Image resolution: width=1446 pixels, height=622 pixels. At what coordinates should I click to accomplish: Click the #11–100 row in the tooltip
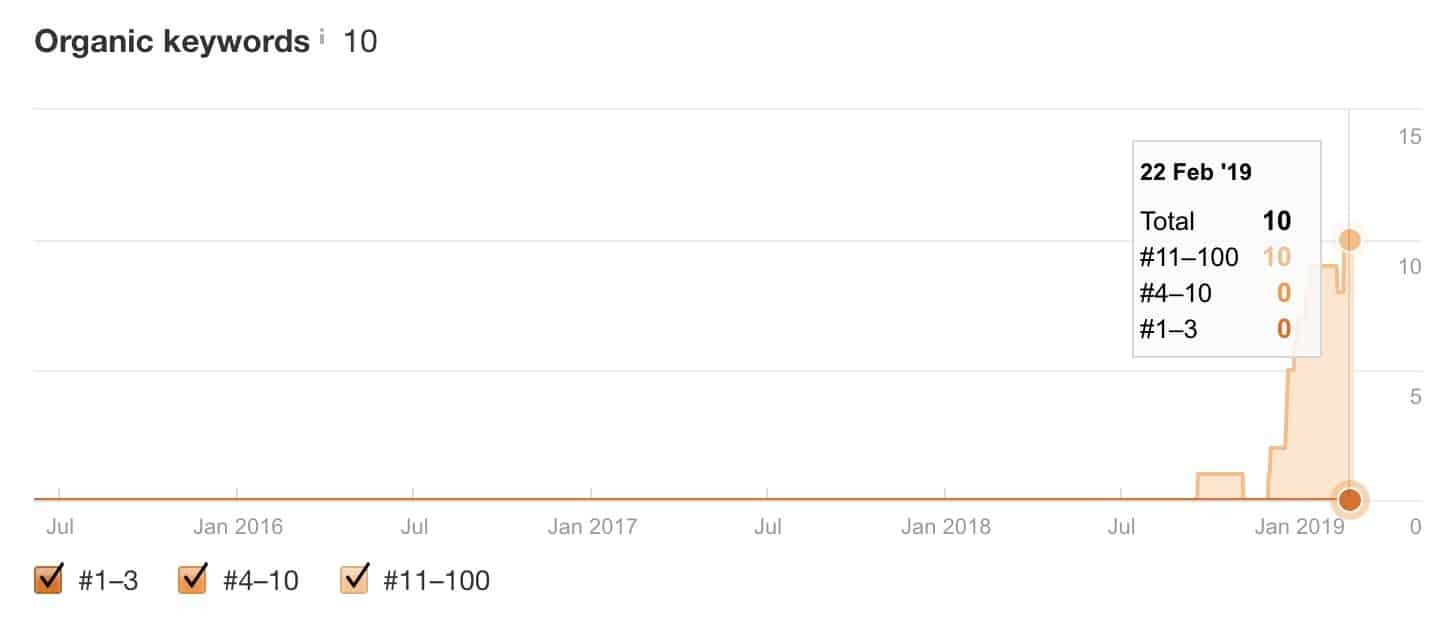point(1215,257)
